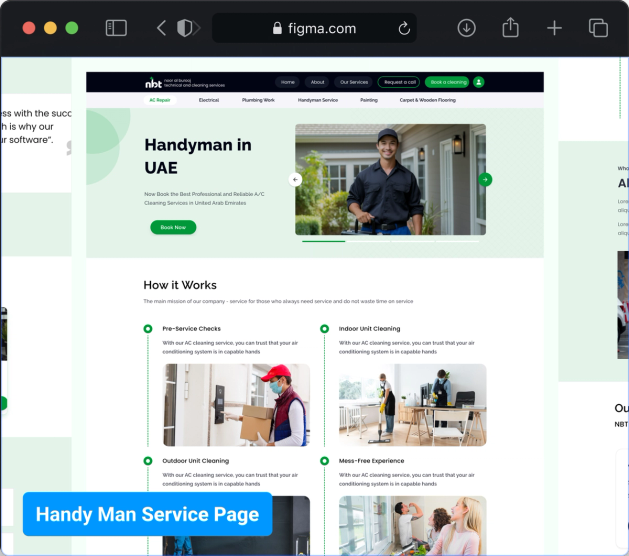Click the Pre-Service Checks step marker
Viewport: 629px width, 556px height.
pos(148,329)
